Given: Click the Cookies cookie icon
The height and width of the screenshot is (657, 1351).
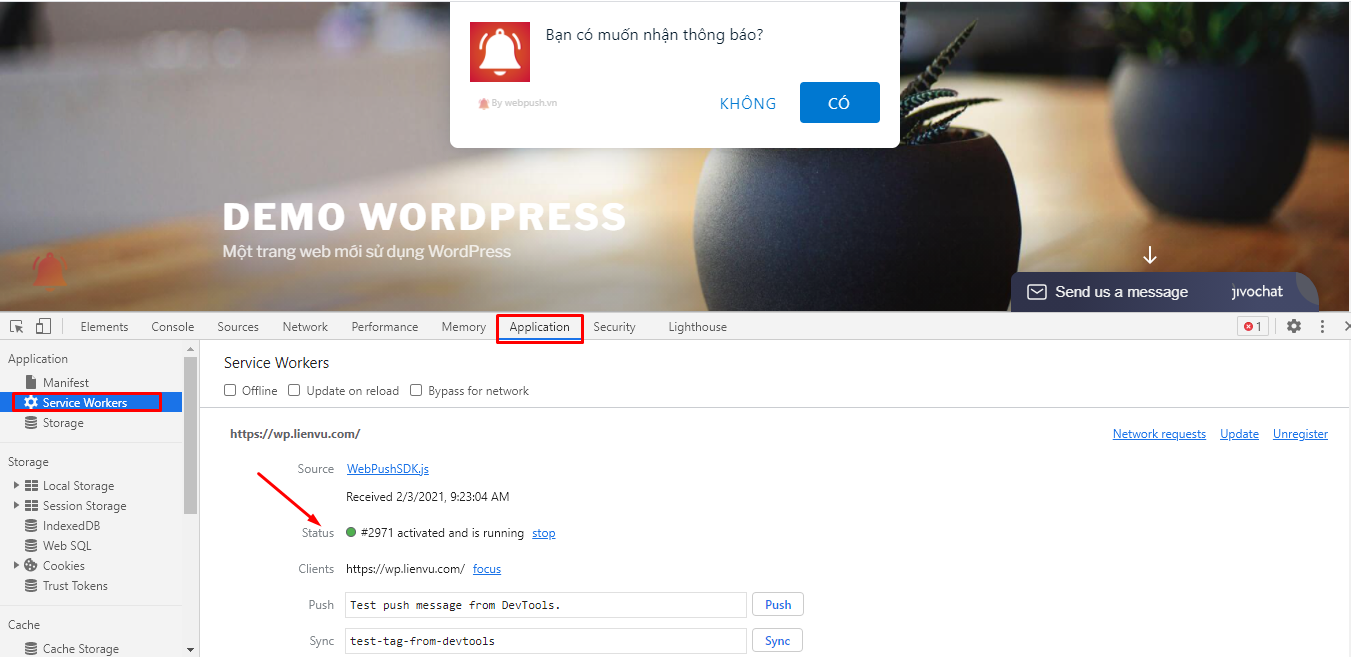Looking at the screenshot, I should 31,566.
